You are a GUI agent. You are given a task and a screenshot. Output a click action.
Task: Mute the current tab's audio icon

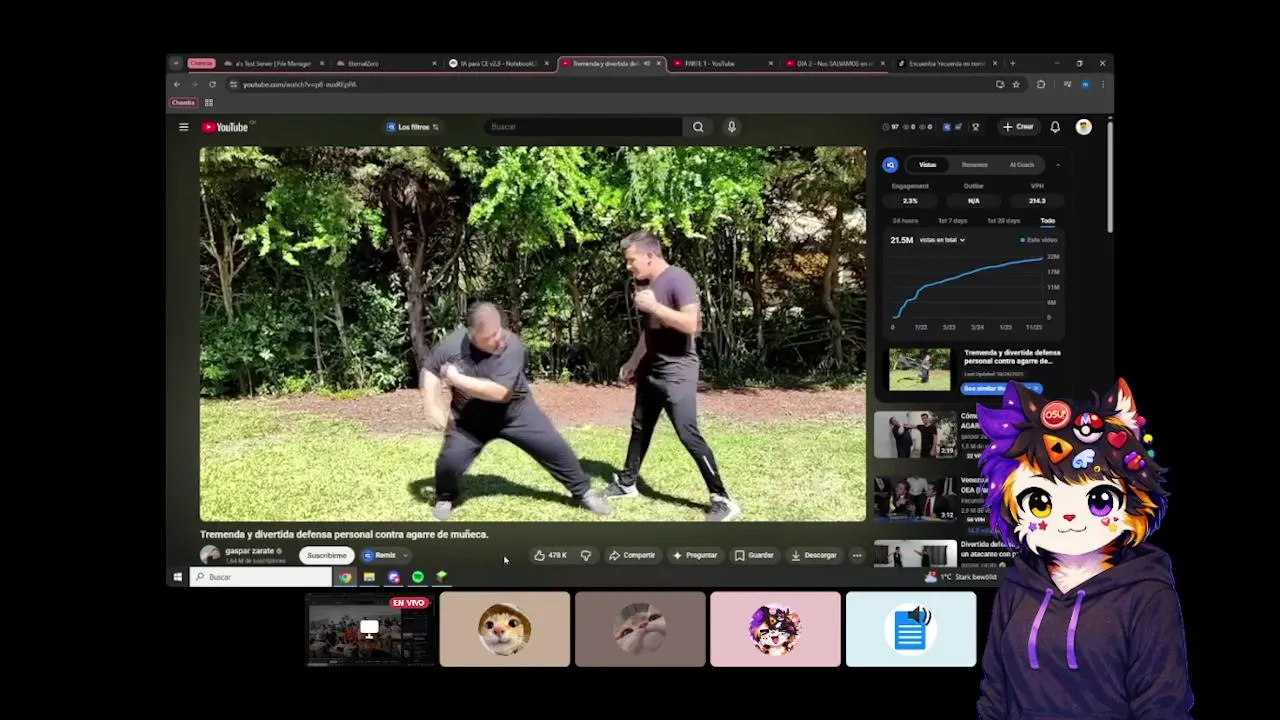646,64
